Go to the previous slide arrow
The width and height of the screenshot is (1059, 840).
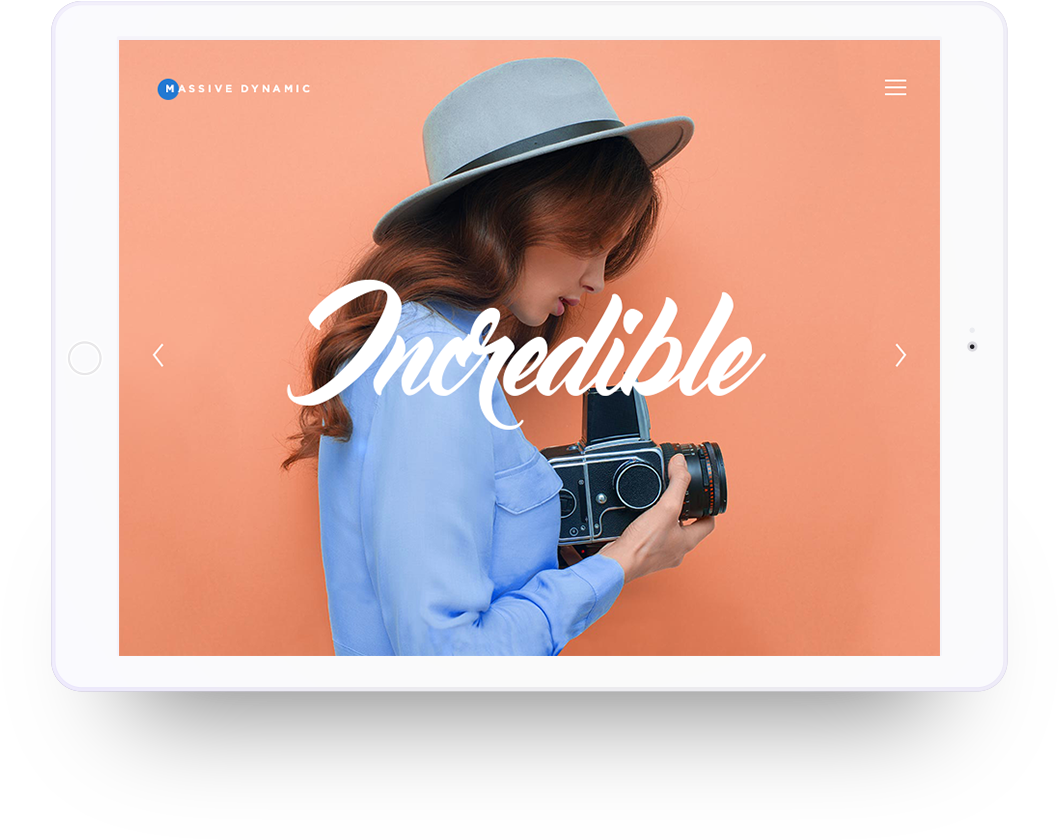click(x=159, y=355)
